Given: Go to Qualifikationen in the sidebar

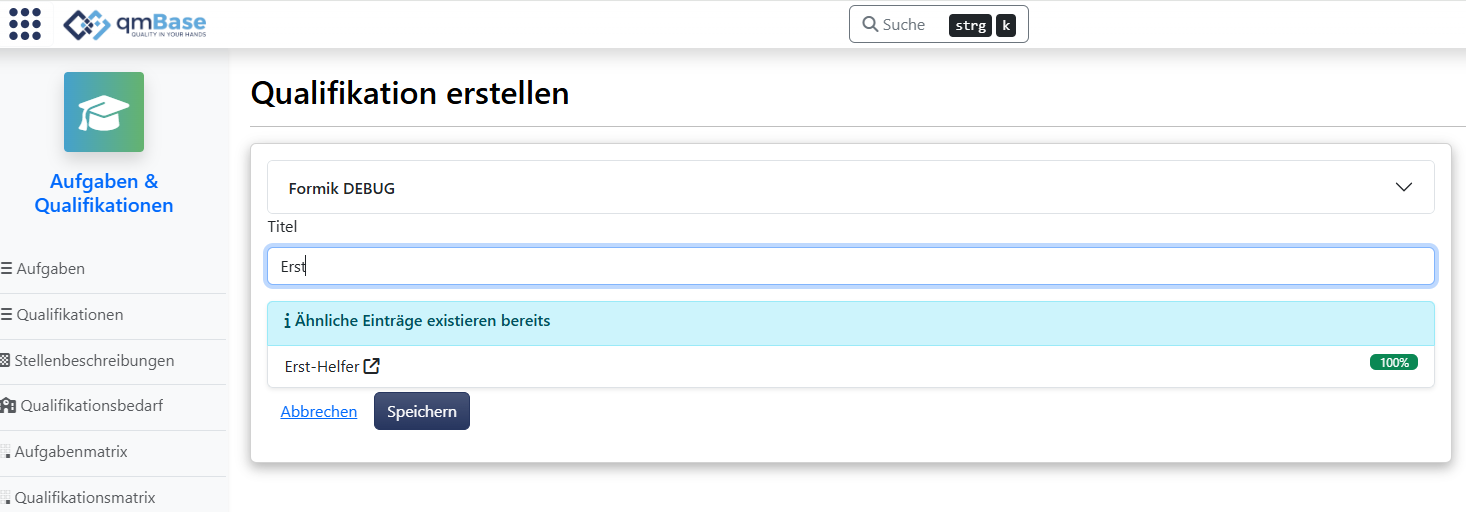Looking at the screenshot, I should point(70,315).
